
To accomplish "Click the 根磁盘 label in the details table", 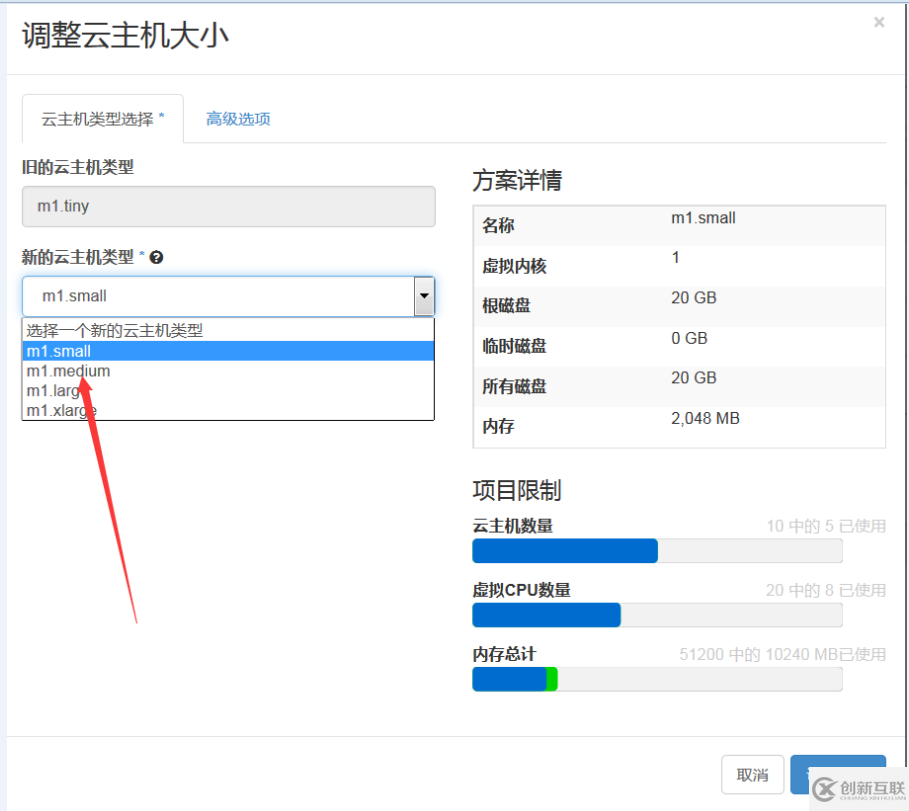I will point(506,306).
